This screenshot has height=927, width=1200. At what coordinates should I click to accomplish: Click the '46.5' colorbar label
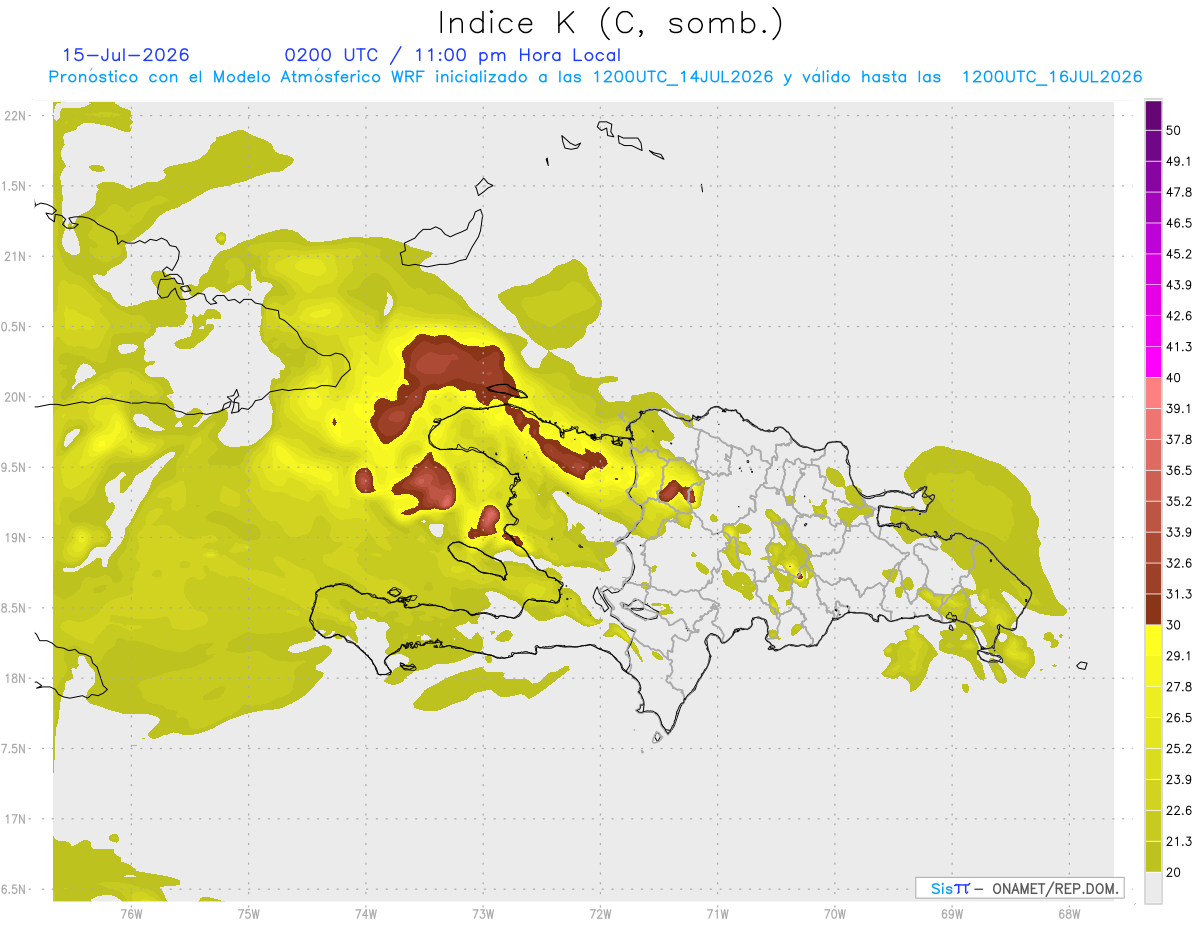[x=1179, y=223]
